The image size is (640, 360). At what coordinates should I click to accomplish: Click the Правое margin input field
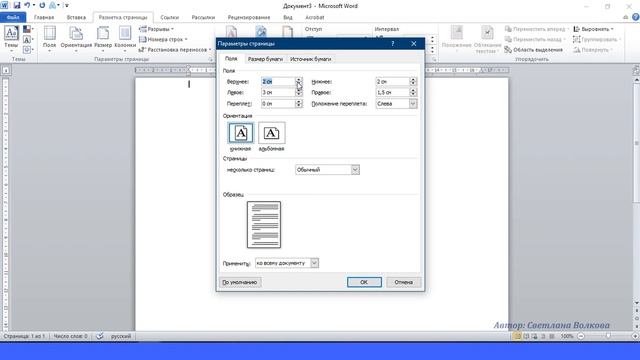tap(393, 93)
